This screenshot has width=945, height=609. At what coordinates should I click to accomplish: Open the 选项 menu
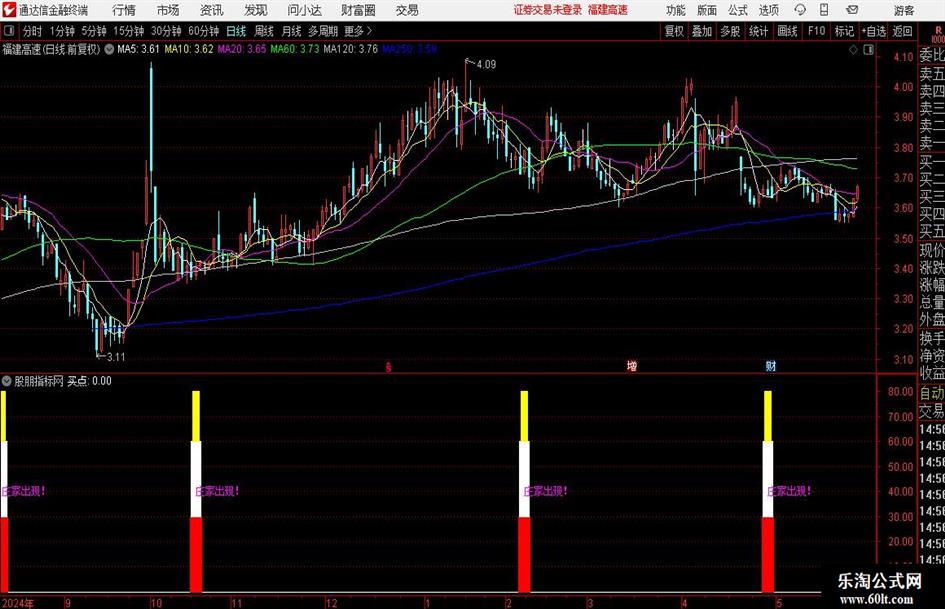[768, 10]
